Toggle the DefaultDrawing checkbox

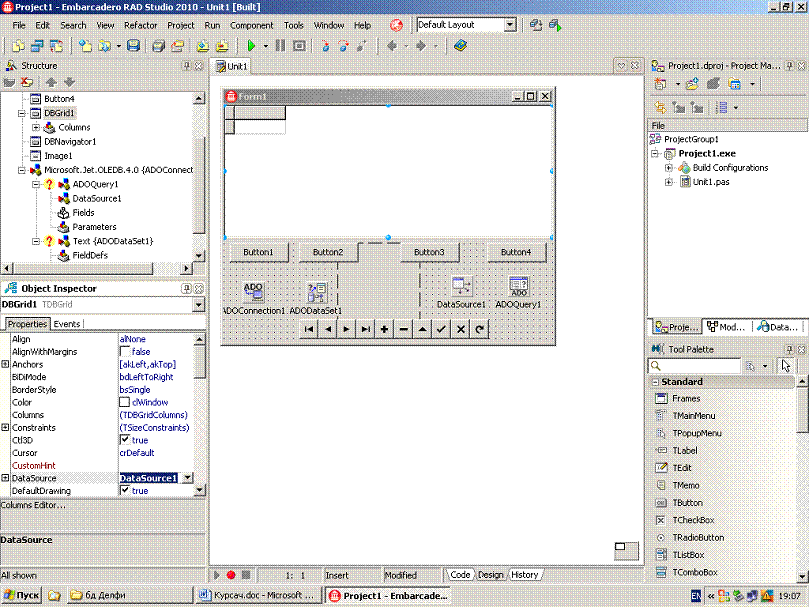pos(125,491)
